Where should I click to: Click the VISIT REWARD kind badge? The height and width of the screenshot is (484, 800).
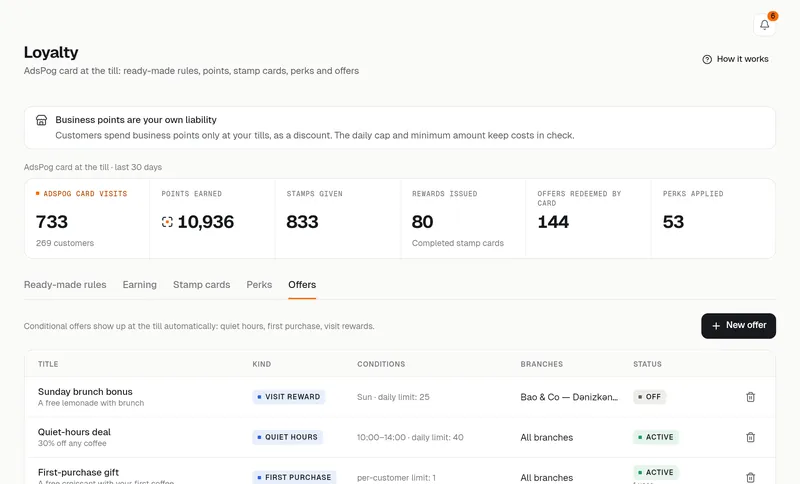pos(288,397)
